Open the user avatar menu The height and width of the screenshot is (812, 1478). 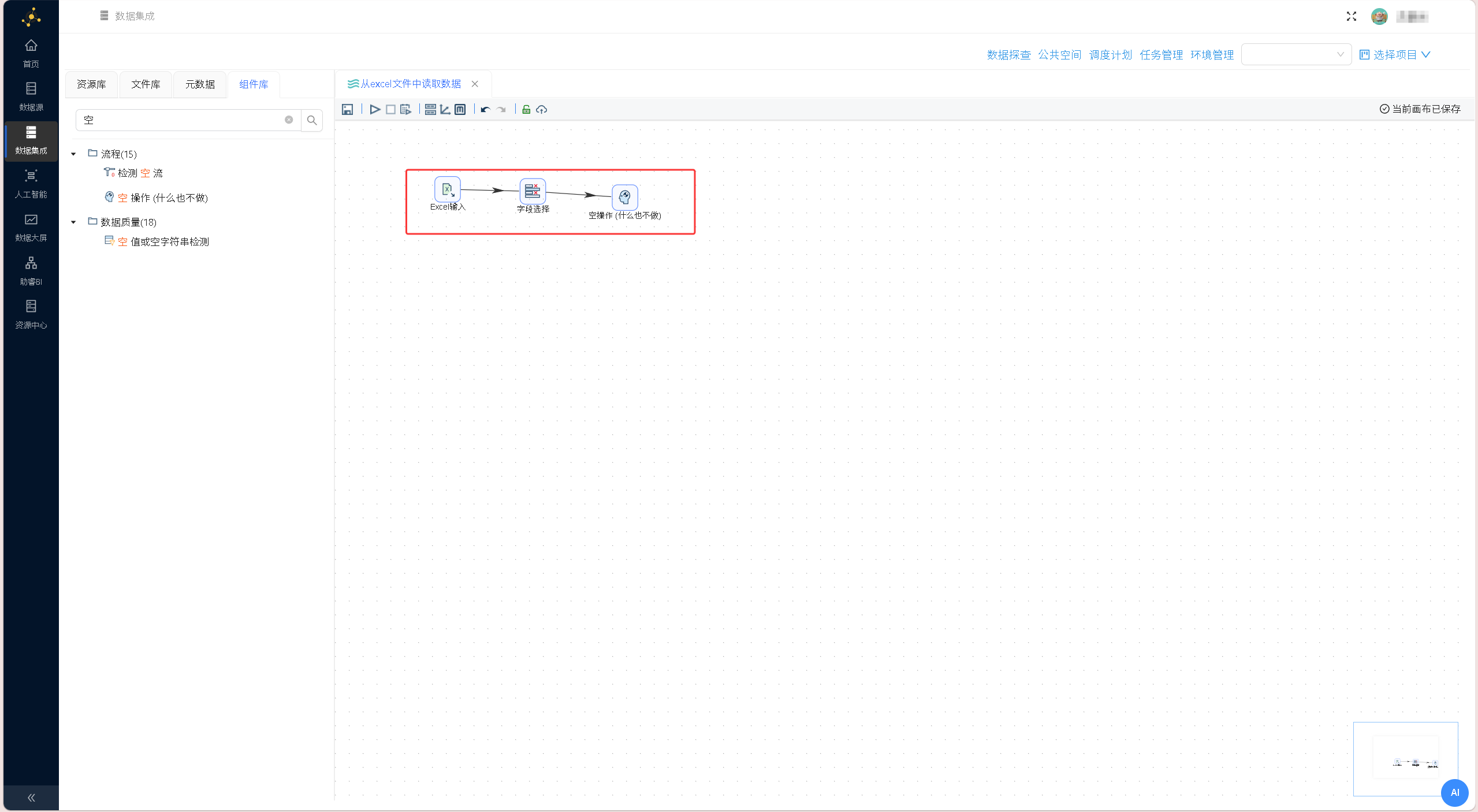pyautogui.click(x=1379, y=17)
